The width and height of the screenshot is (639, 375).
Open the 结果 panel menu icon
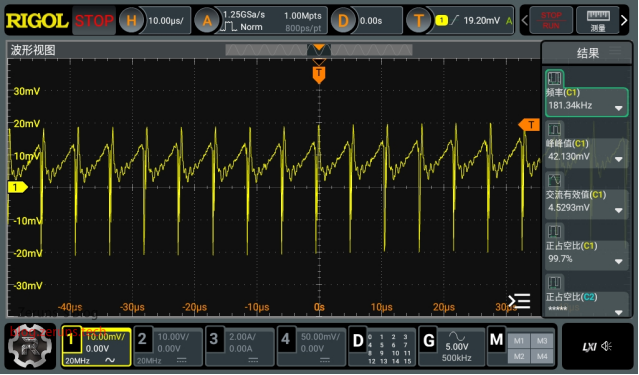[x=615, y=51]
